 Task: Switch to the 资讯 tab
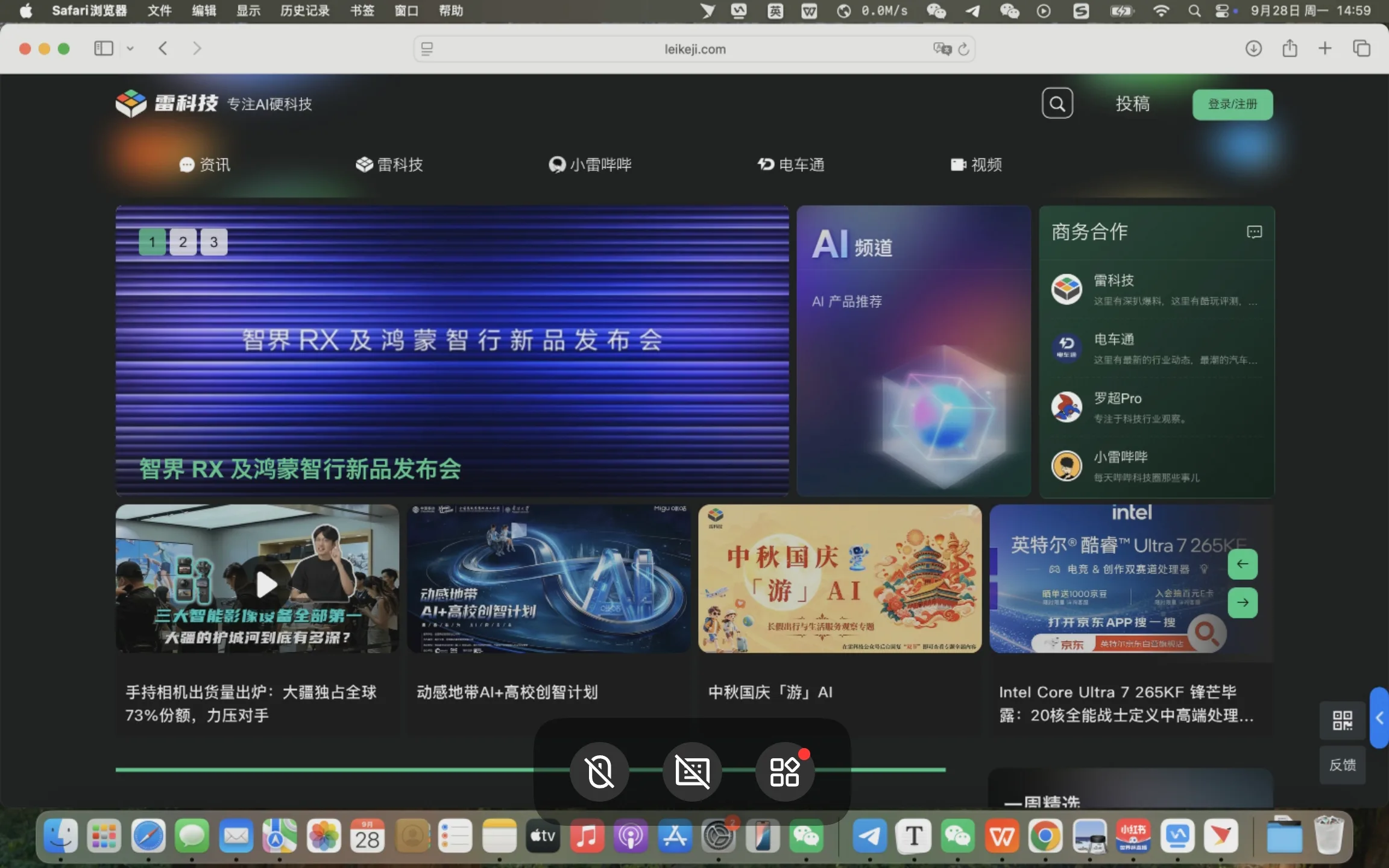point(205,165)
